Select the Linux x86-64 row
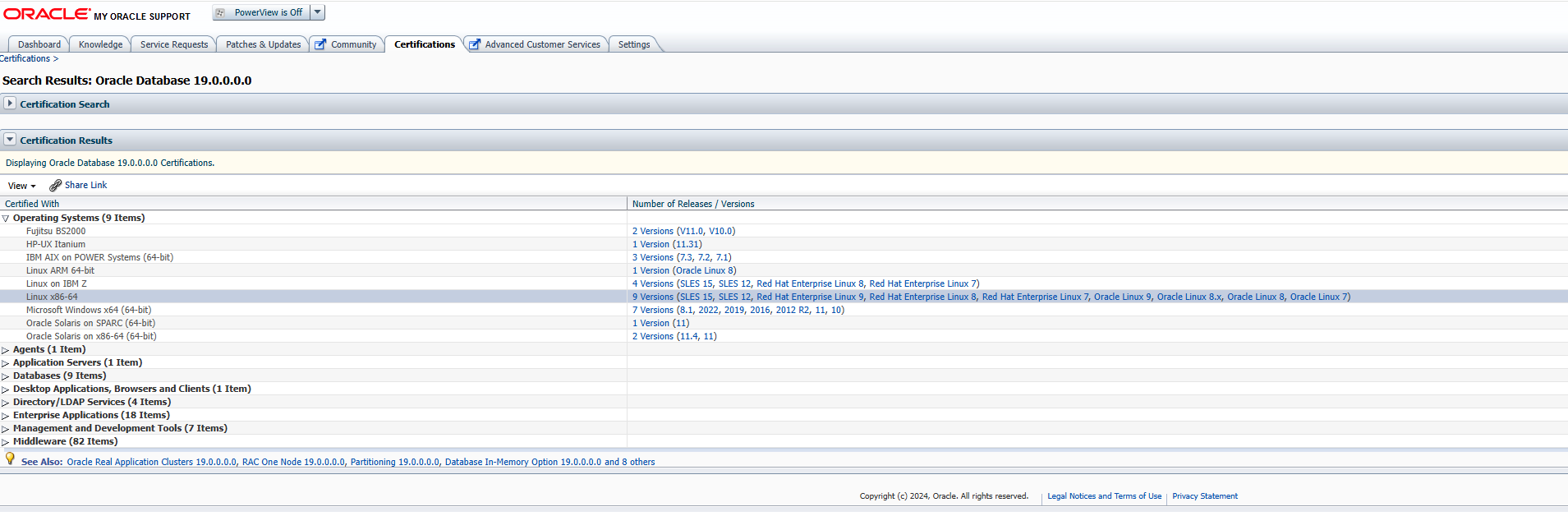This screenshot has height=530, width=1568. pos(784,297)
